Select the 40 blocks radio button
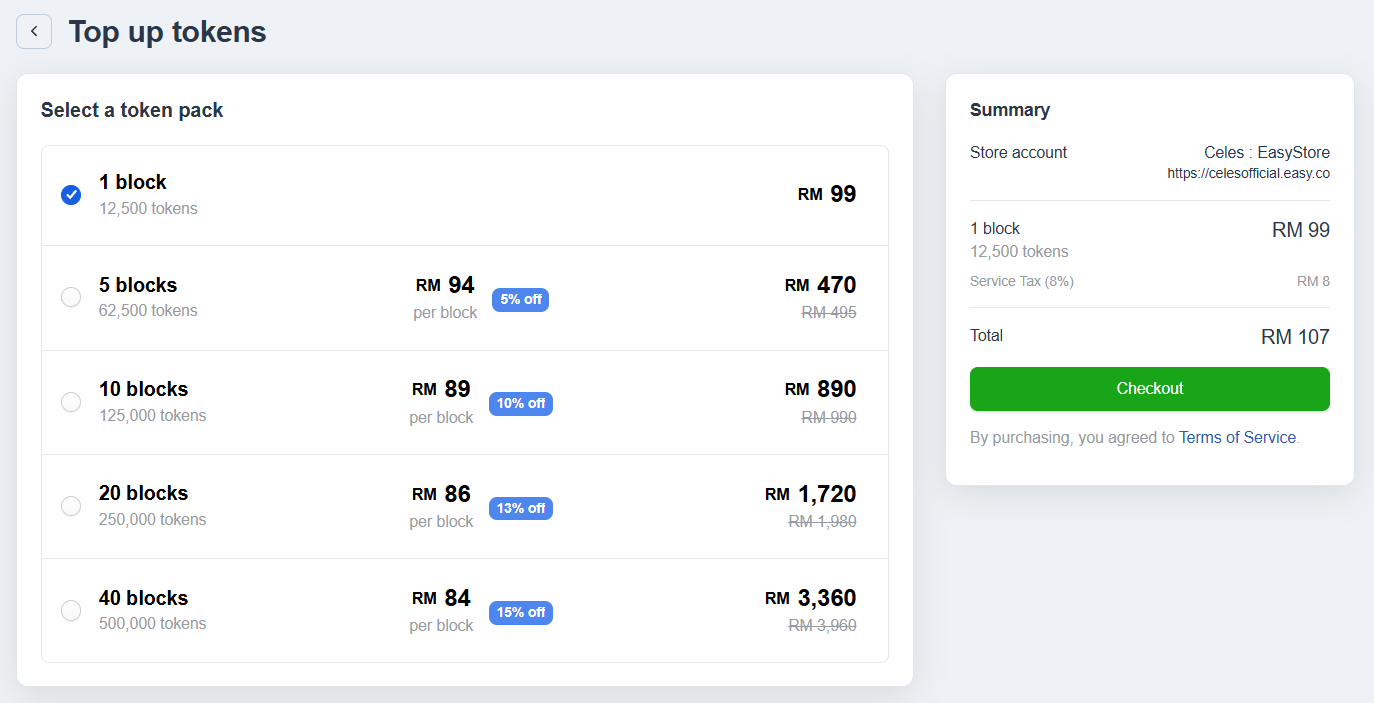Viewport: 1374px width, 703px height. (x=71, y=610)
